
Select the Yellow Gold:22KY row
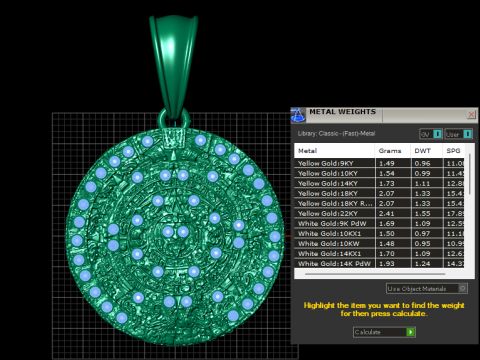pyautogui.click(x=379, y=213)
